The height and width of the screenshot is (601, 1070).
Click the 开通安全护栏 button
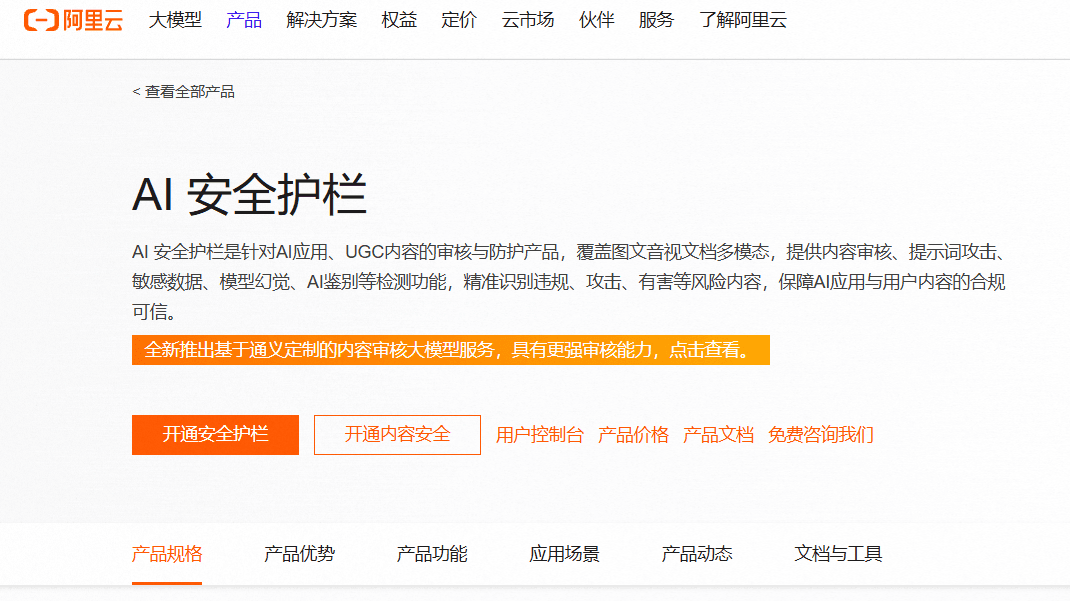215,435
